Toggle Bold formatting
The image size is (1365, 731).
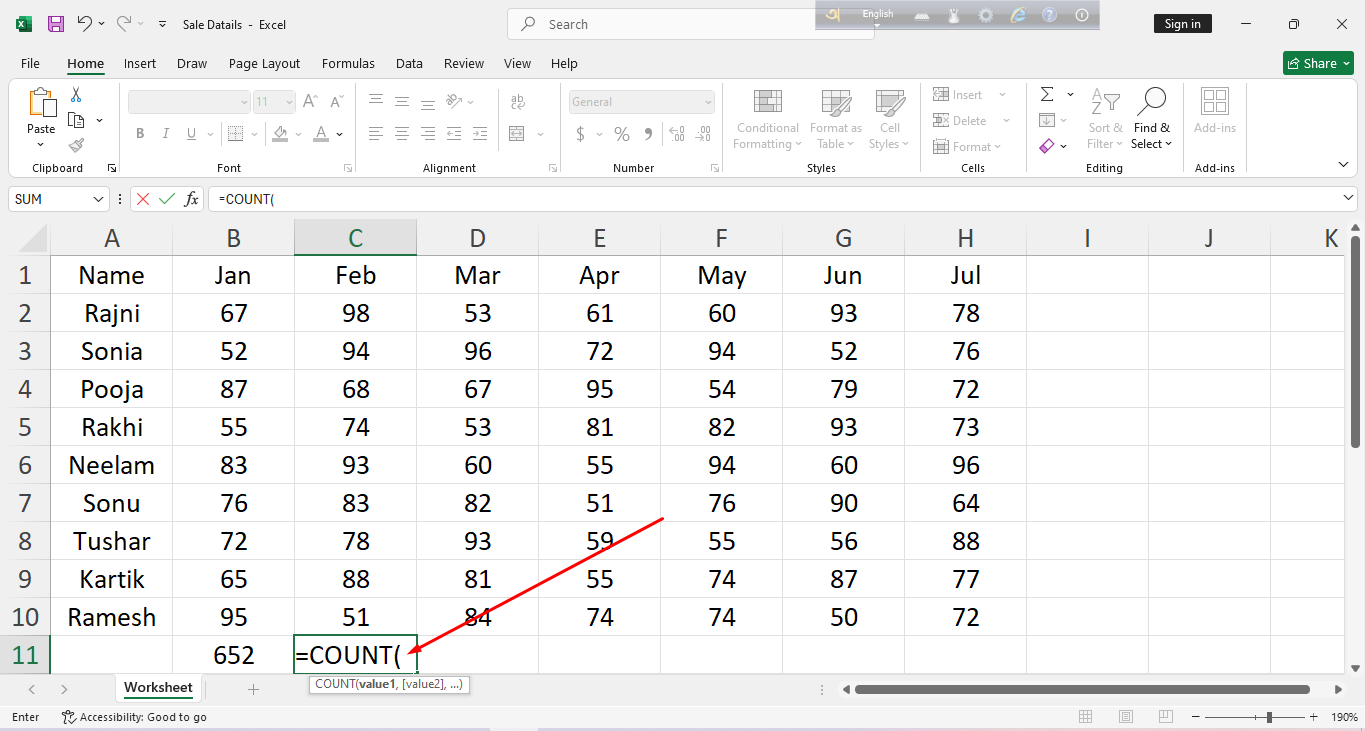[x=140, y=134]
